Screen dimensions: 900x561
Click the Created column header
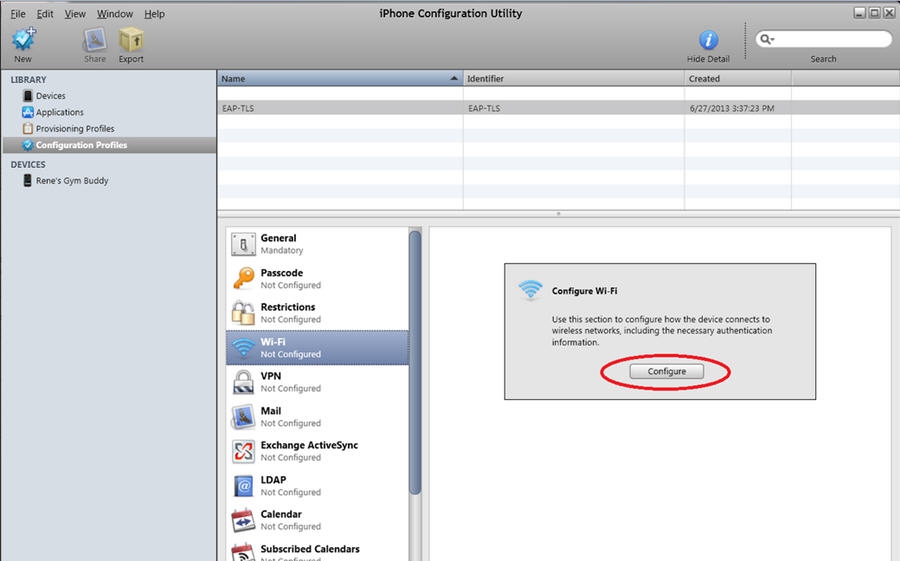tap(738, 79)
